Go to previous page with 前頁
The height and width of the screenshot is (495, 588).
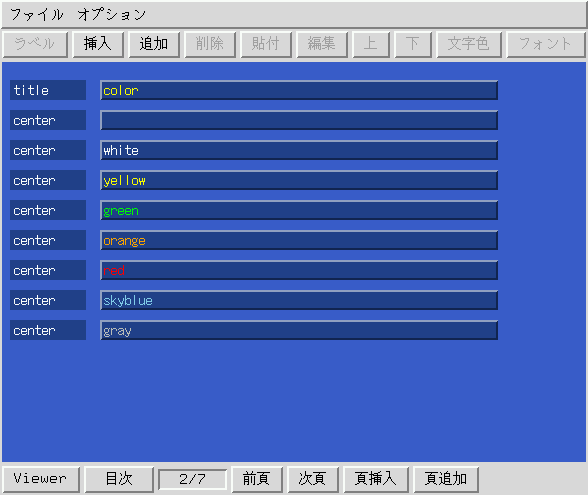pos(257,479)
